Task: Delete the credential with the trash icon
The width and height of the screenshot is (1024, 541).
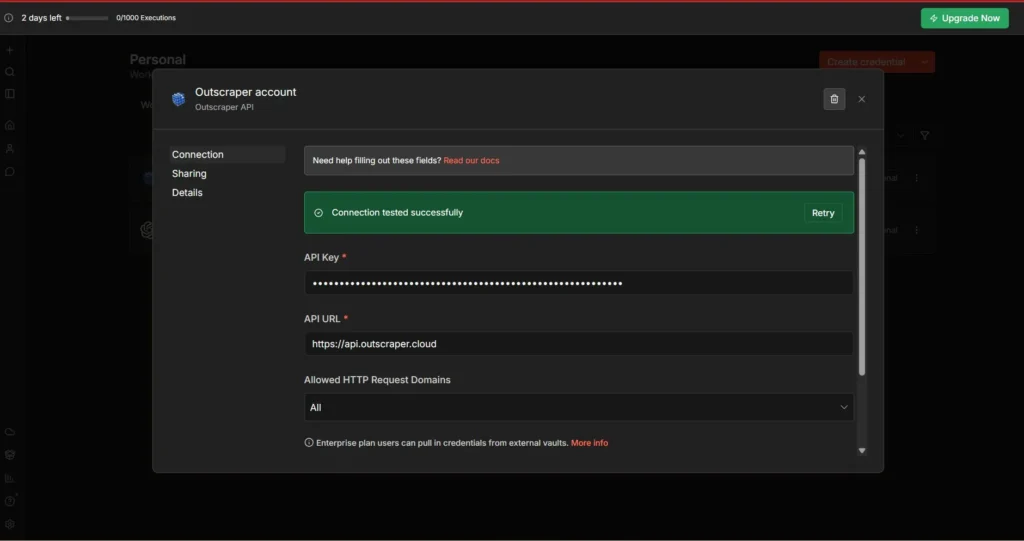Action: 834,99
